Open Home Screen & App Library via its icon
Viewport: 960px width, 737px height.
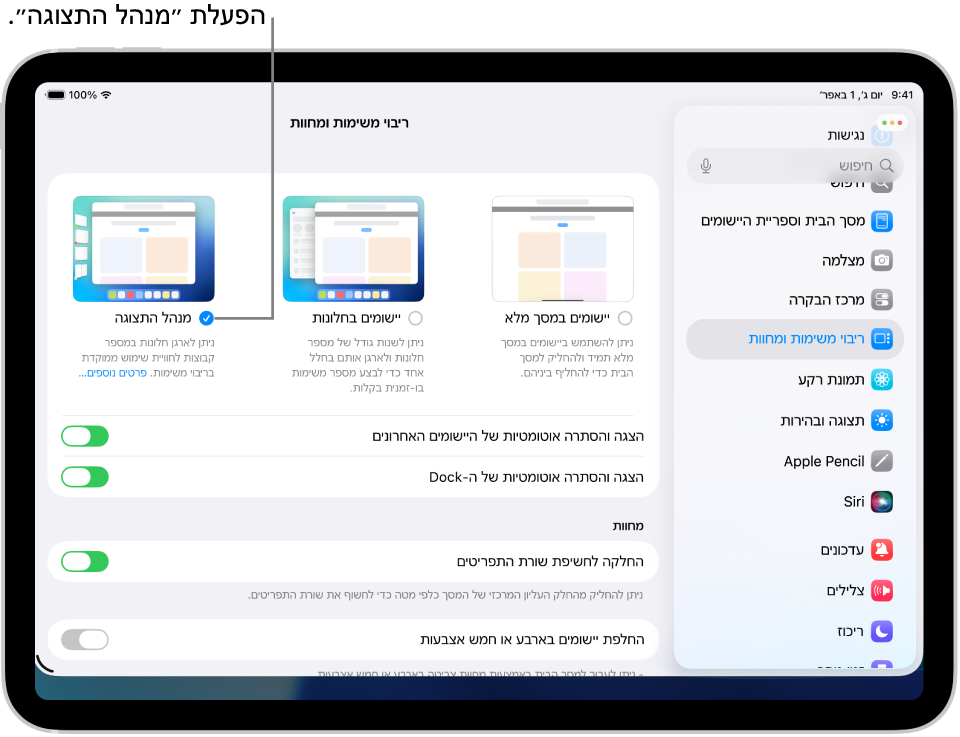[881, 221]
